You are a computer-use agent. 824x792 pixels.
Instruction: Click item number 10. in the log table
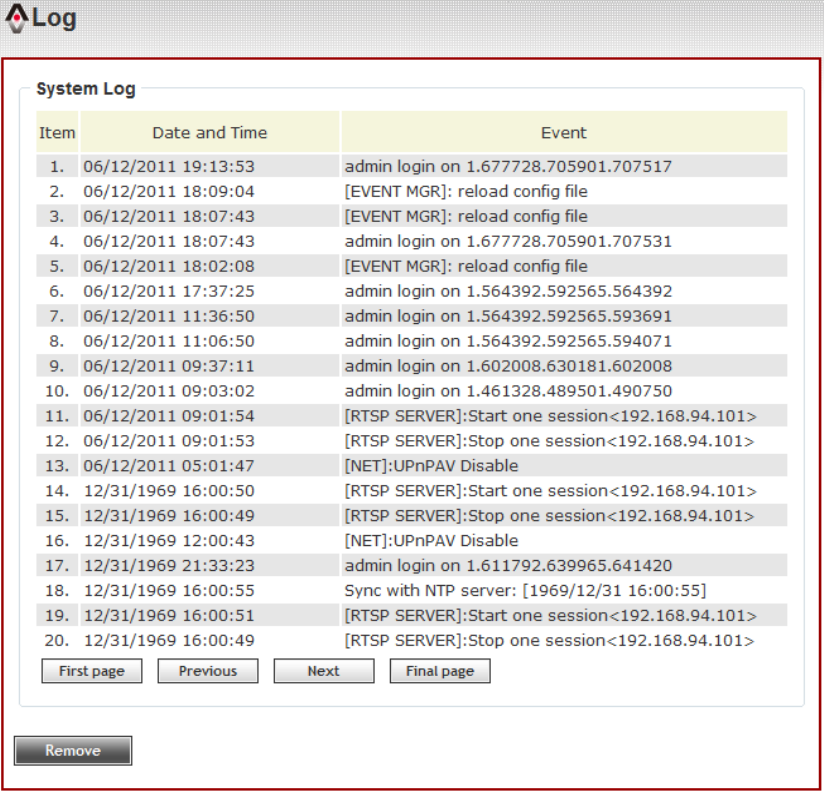click(x=57, y=391)
